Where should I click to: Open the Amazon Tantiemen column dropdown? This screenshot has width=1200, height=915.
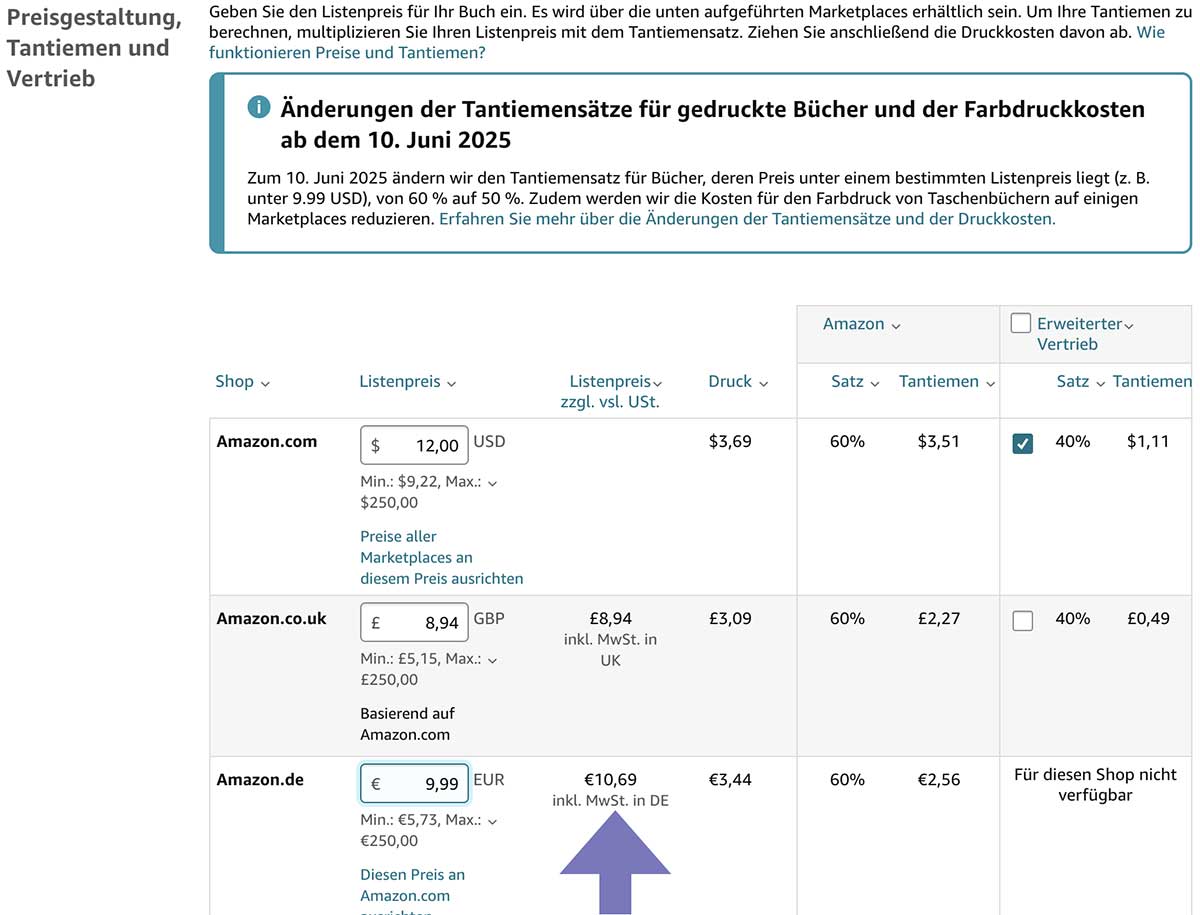(x=990, y=383)
